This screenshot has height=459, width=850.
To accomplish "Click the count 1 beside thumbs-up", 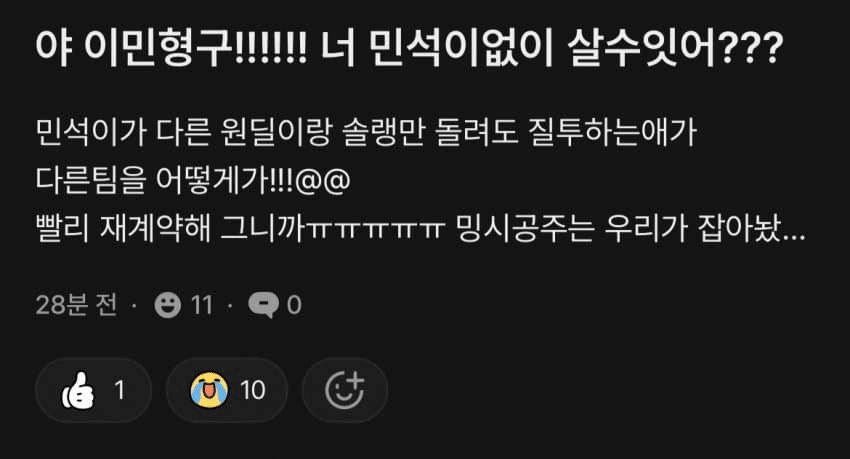I will point(120,390).
